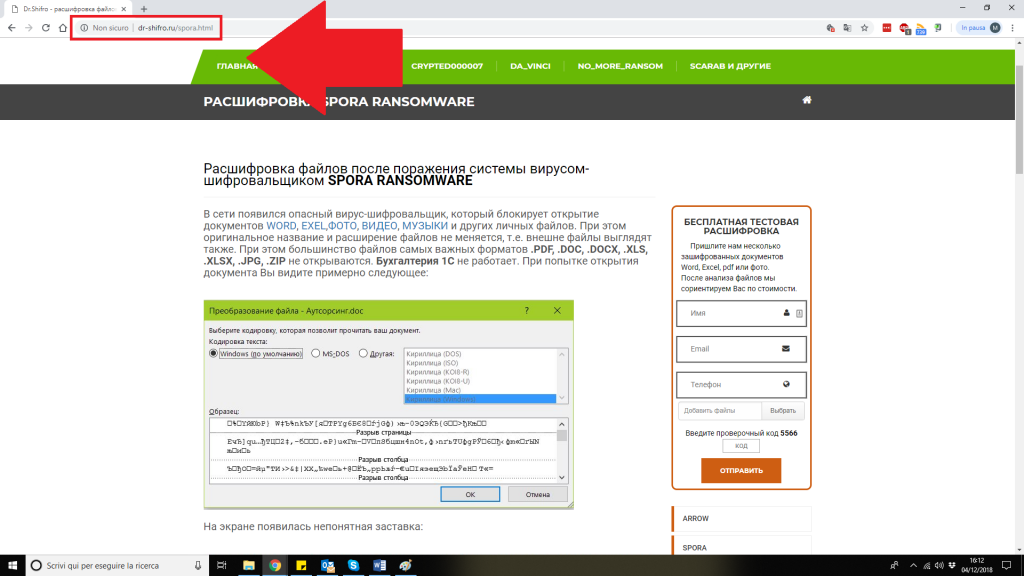Image resolution: width=1024 pixels, height=576 pixels.
Task: Click the microphone icon in taskbar search
Action: [198, 566]
